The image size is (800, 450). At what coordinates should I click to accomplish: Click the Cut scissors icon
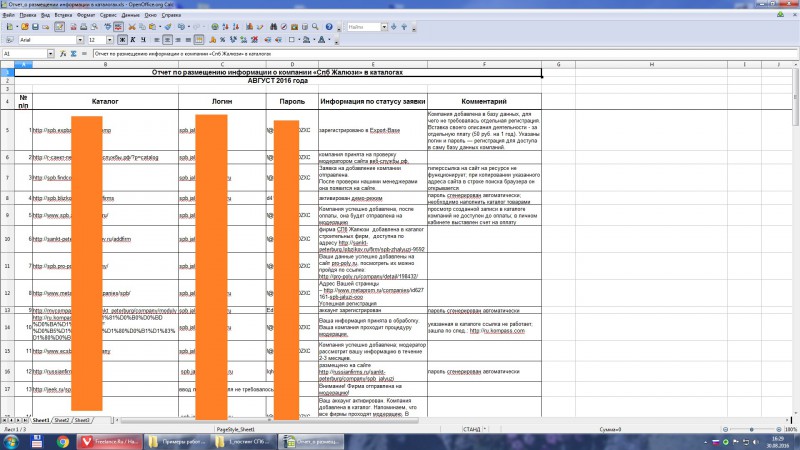click(x=132, y=27)
